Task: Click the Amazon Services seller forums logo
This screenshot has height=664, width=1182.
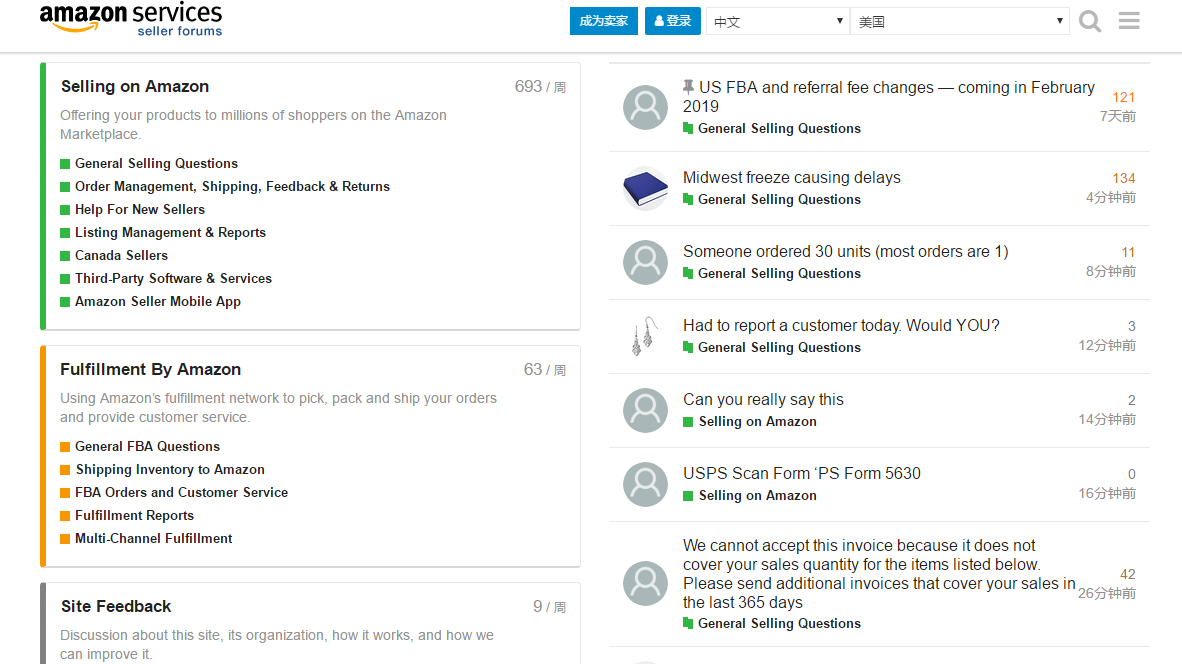Action: (131, 19)
